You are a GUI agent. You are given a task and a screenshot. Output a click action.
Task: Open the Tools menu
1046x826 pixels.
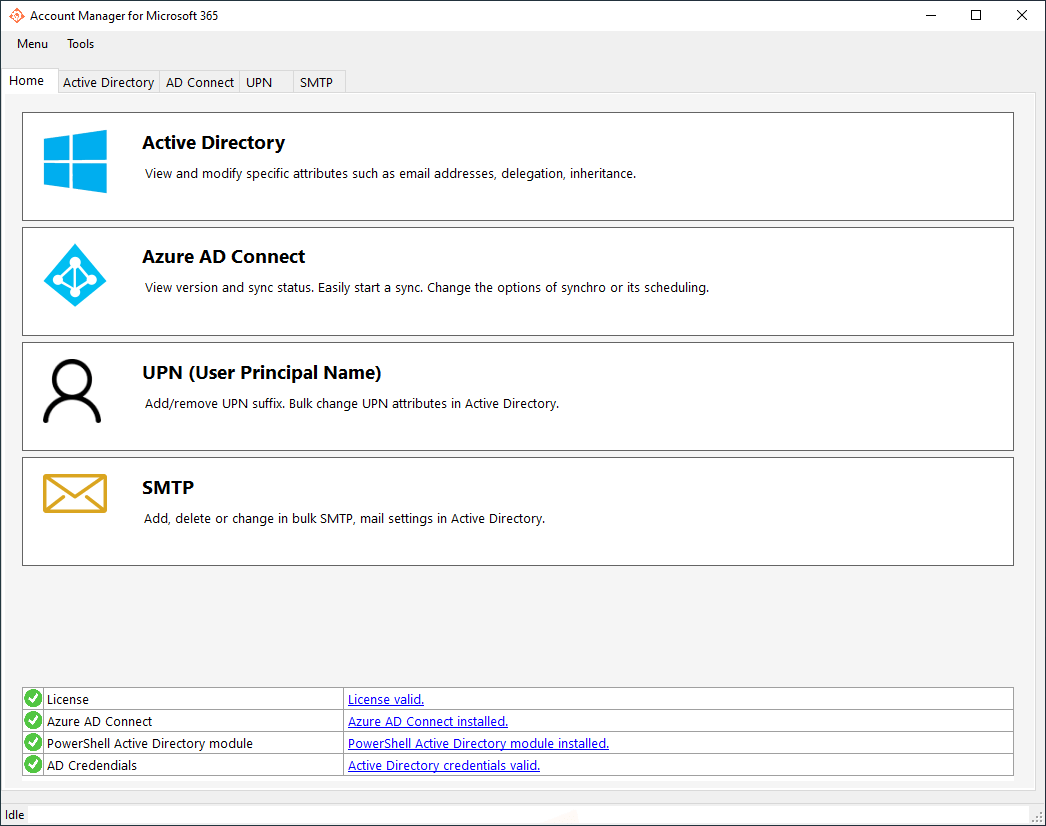81,44
